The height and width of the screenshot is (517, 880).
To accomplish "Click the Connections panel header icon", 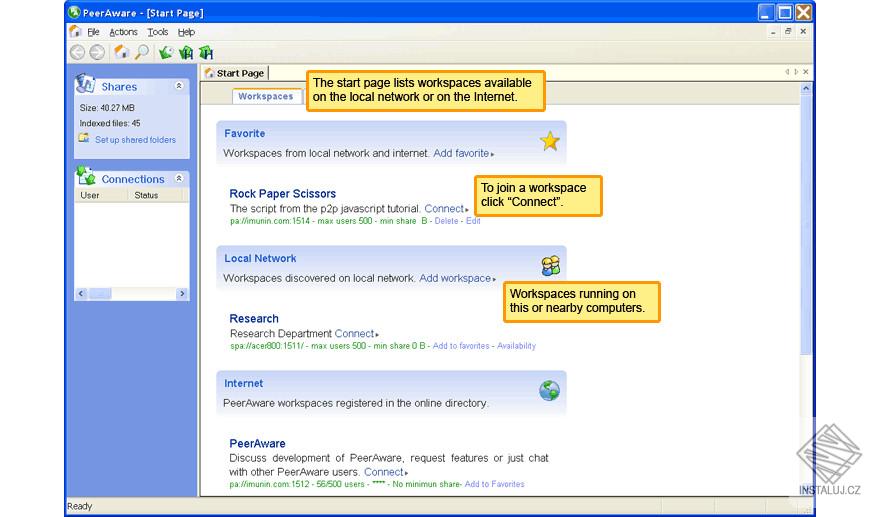I will [86, 176].
